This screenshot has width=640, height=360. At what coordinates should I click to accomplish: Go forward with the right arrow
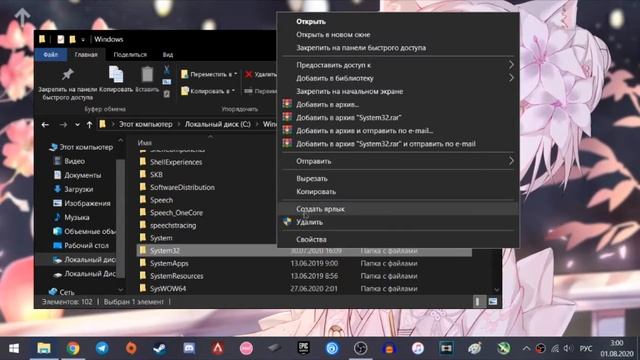point(63,124)
